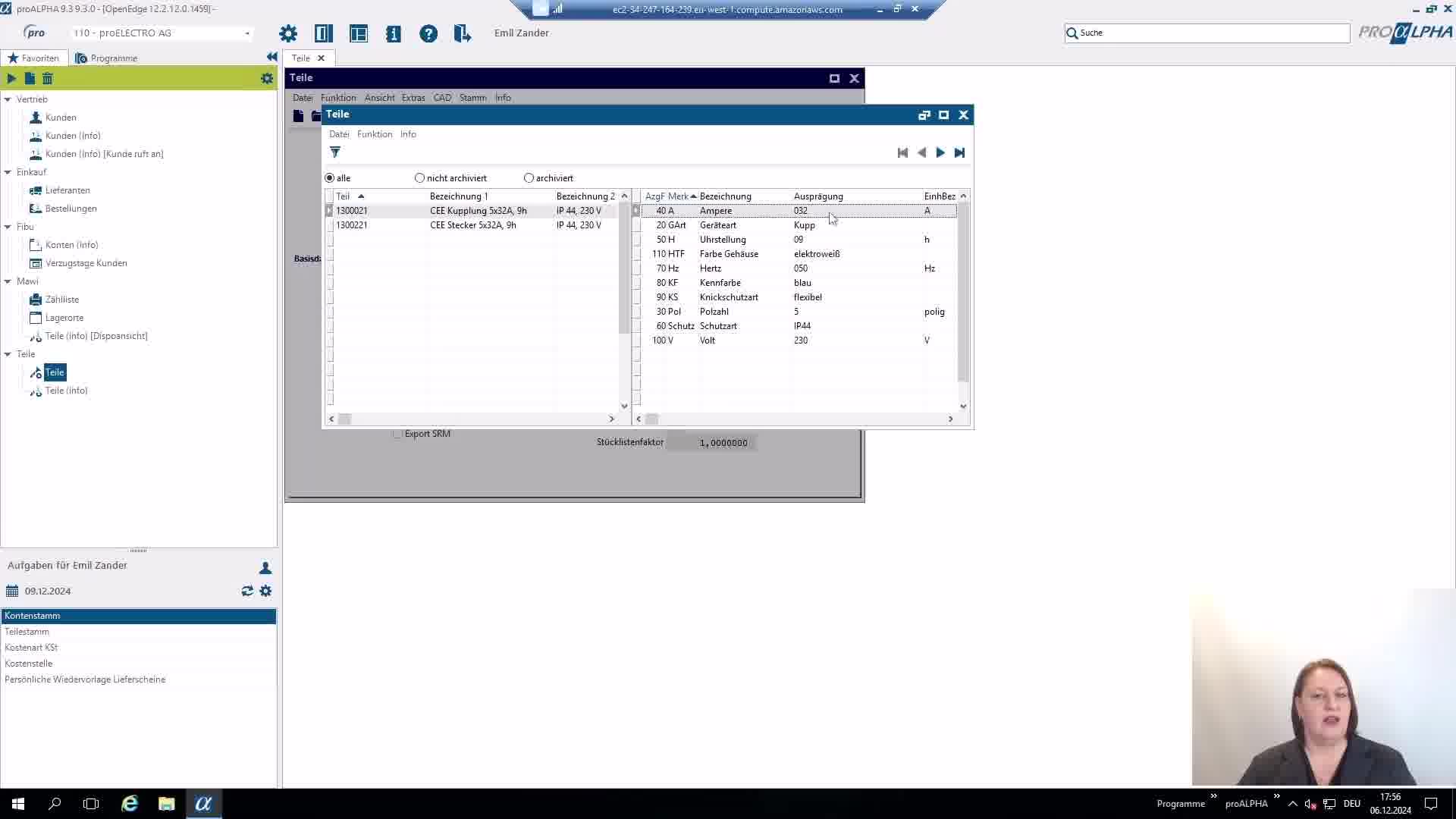1456x819 pixels.
Task: Click the trash icon in favorites toolbar
Action: pos(47,78)
